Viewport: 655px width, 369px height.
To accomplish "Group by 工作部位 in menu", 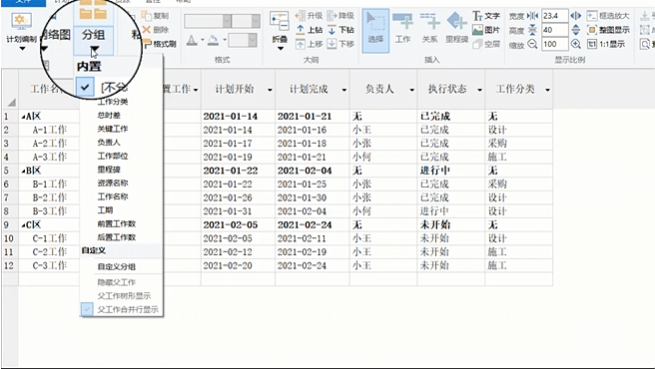I will 113,156.
